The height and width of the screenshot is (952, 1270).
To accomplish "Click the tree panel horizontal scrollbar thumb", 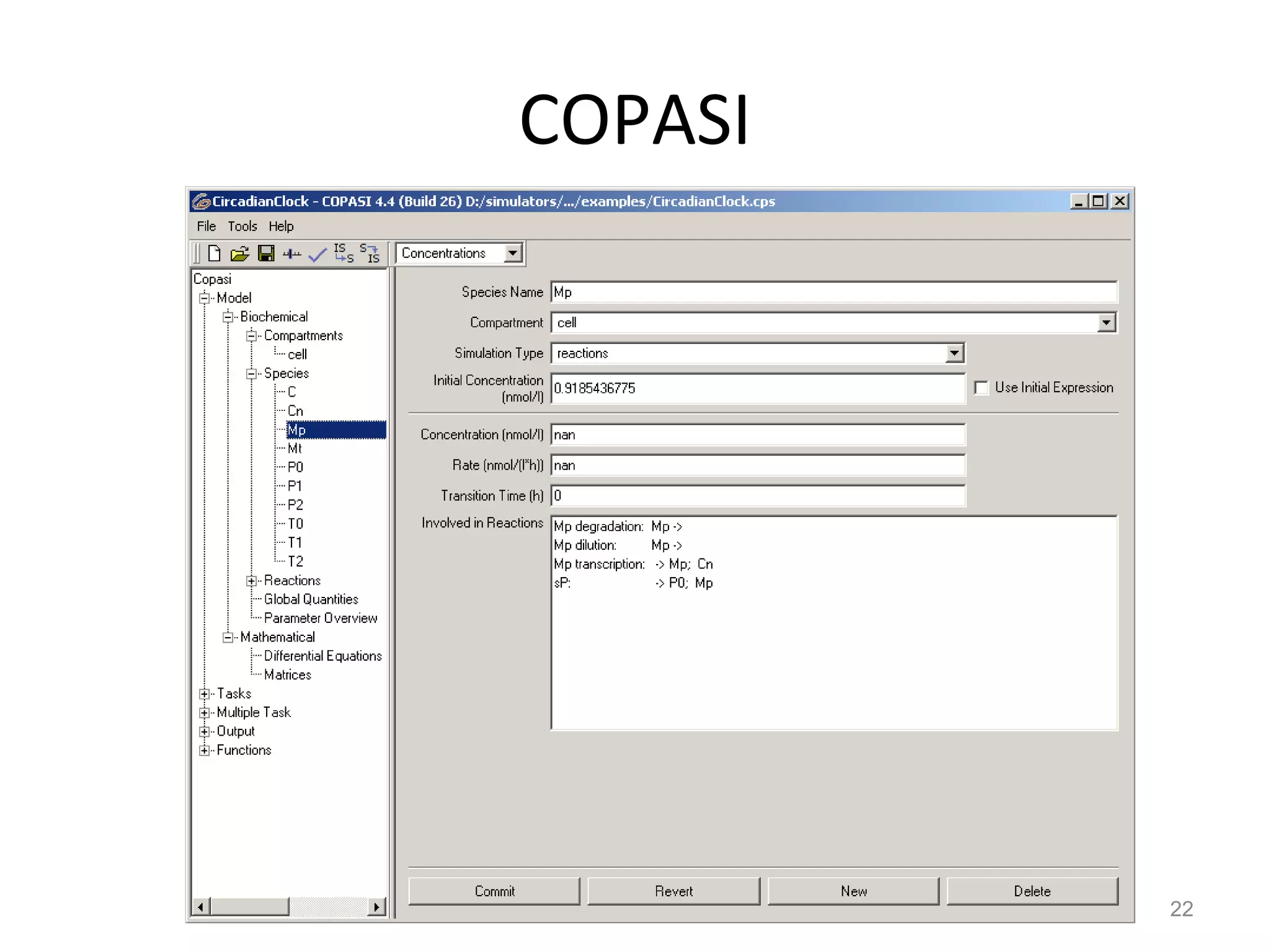I will point(250,907).
